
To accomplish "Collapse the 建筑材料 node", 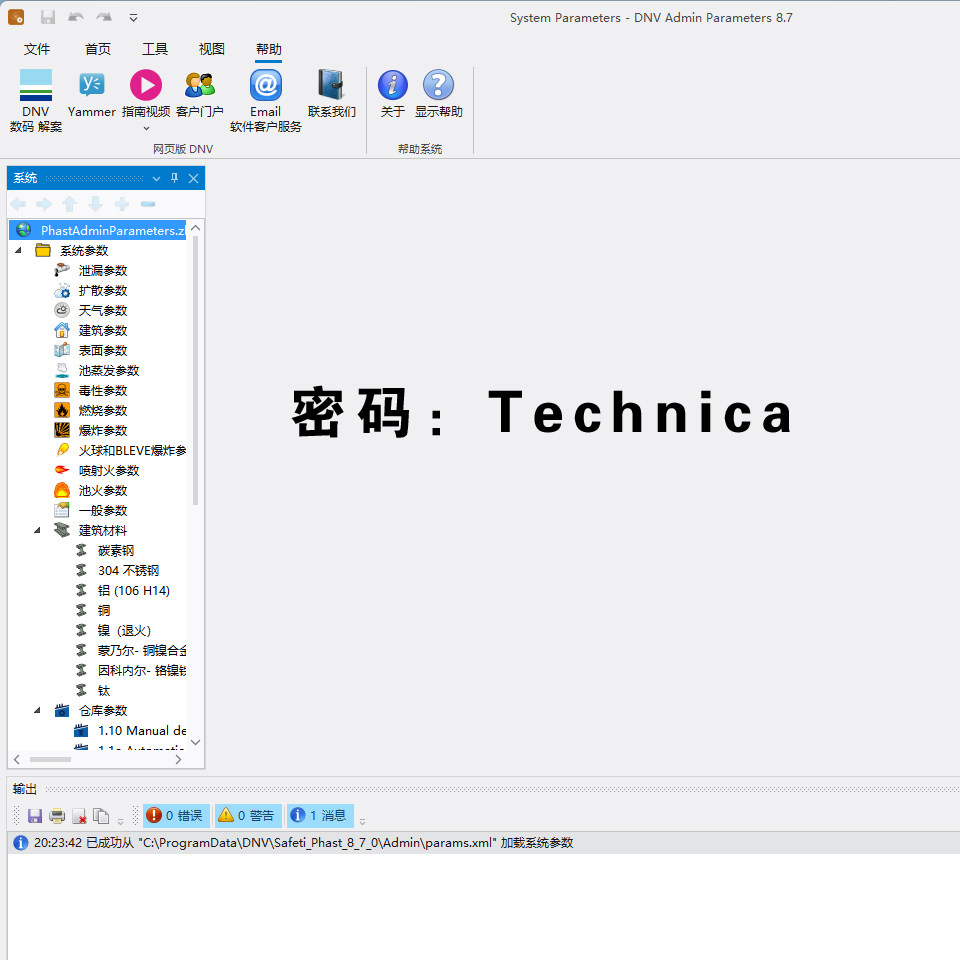I will [37, 530].
